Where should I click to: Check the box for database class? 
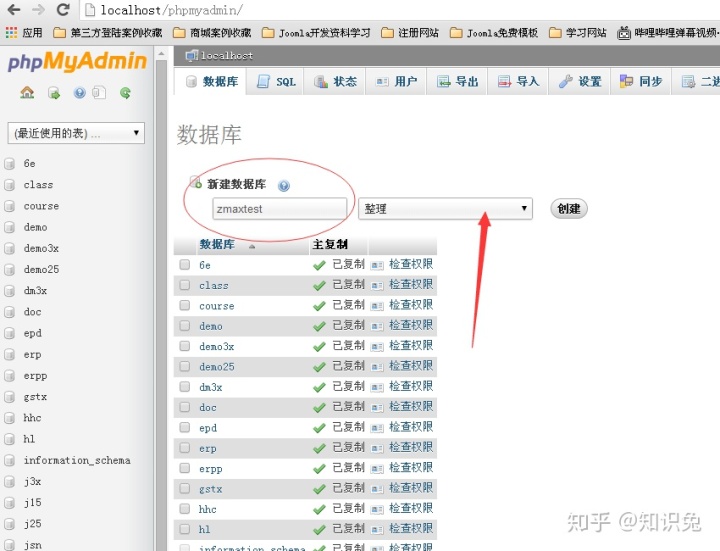pyautogui.click(x=185, y=285)
